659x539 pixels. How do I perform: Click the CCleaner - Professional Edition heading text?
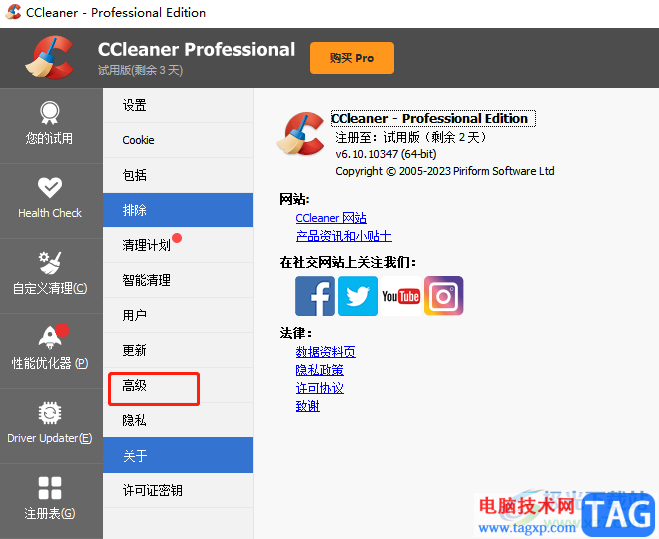click(x=433, y=119)
